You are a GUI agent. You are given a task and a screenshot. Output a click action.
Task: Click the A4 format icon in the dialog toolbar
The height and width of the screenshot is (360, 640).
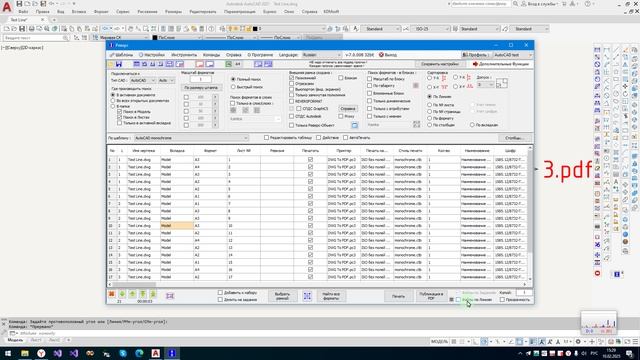pos(238,64)
